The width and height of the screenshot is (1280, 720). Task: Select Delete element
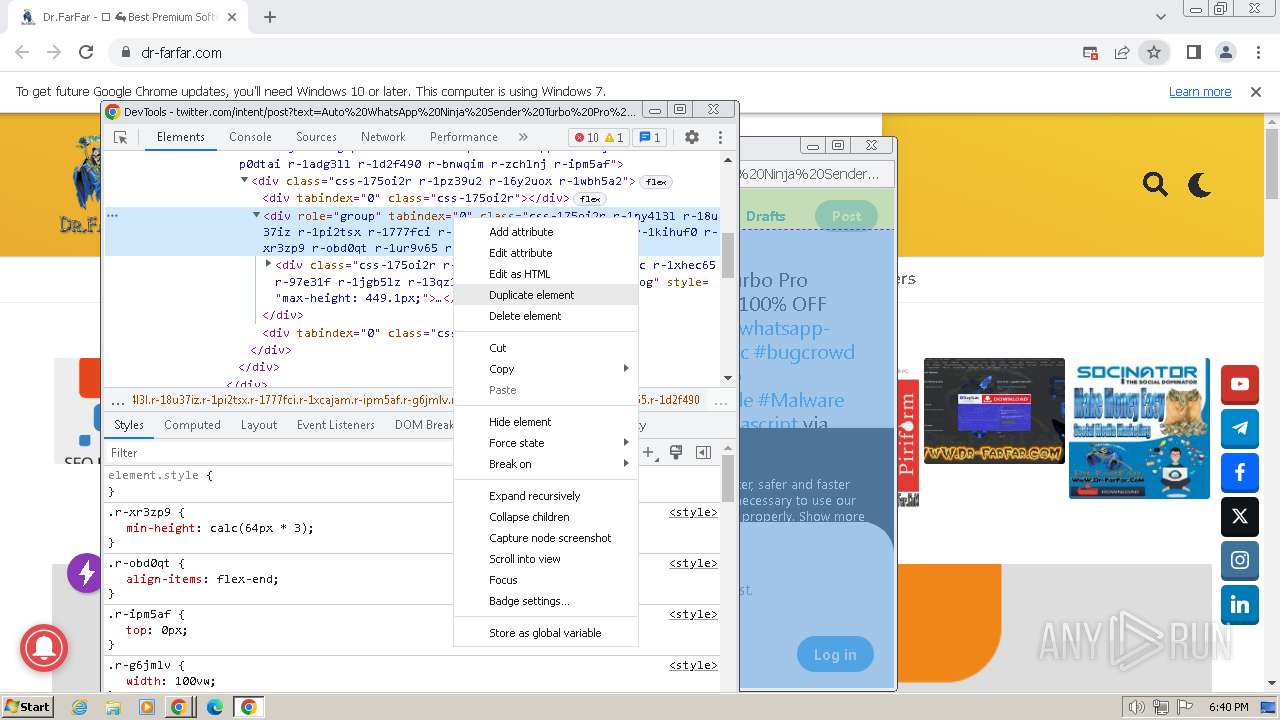[546, 316]
